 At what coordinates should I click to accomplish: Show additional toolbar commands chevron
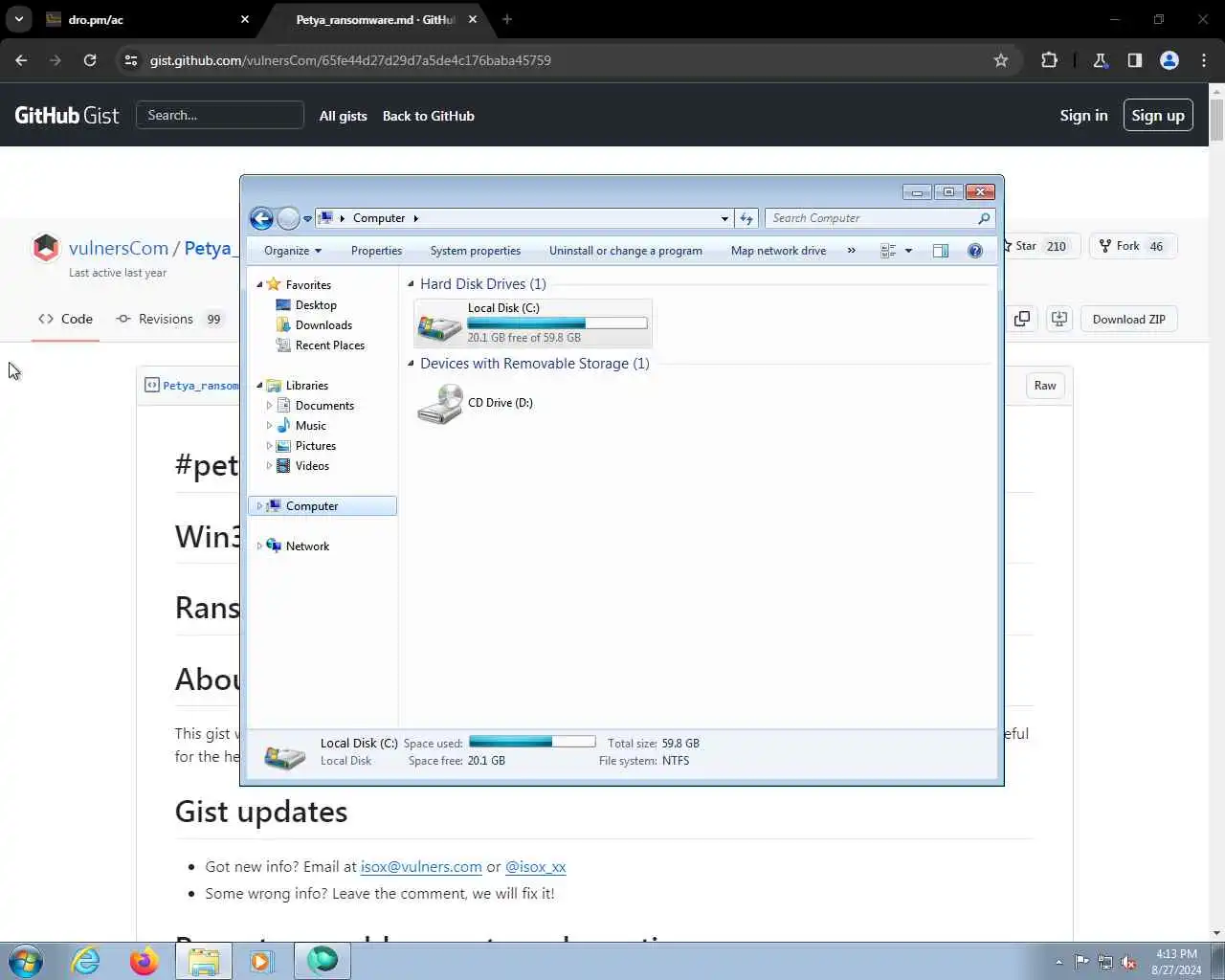[x=851, y=251]
